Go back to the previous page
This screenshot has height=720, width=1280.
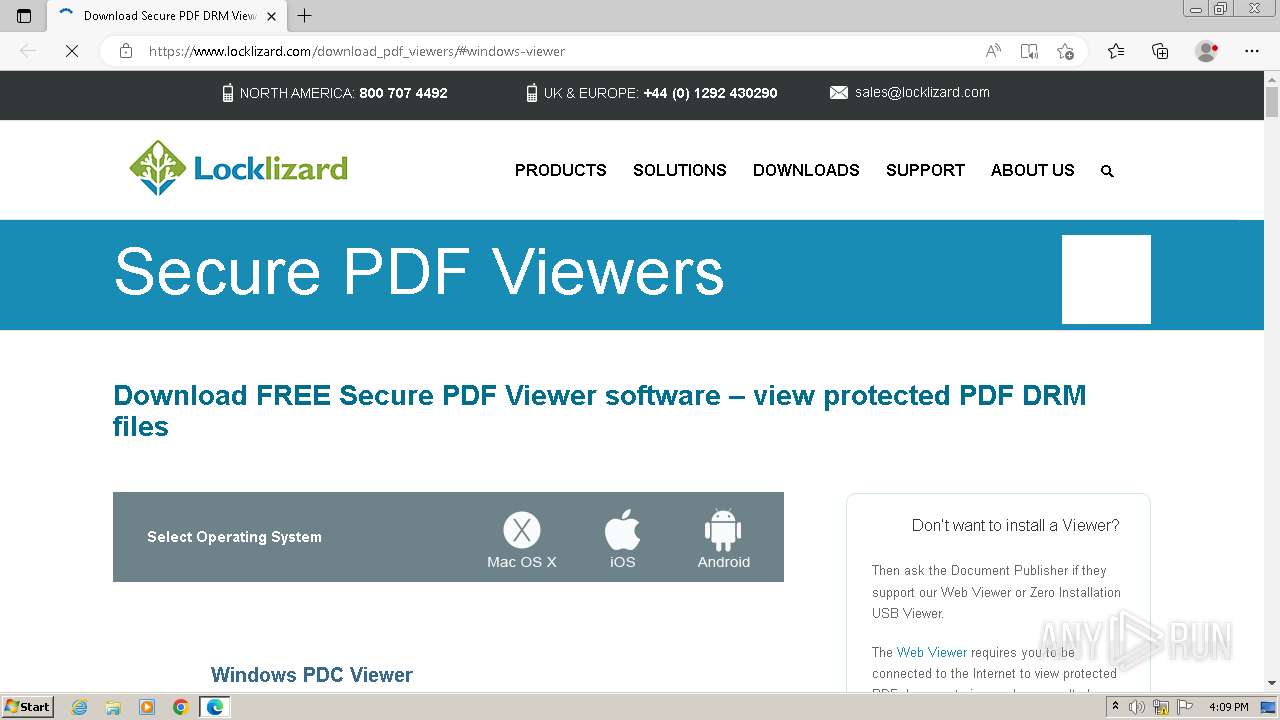point(28,51)
